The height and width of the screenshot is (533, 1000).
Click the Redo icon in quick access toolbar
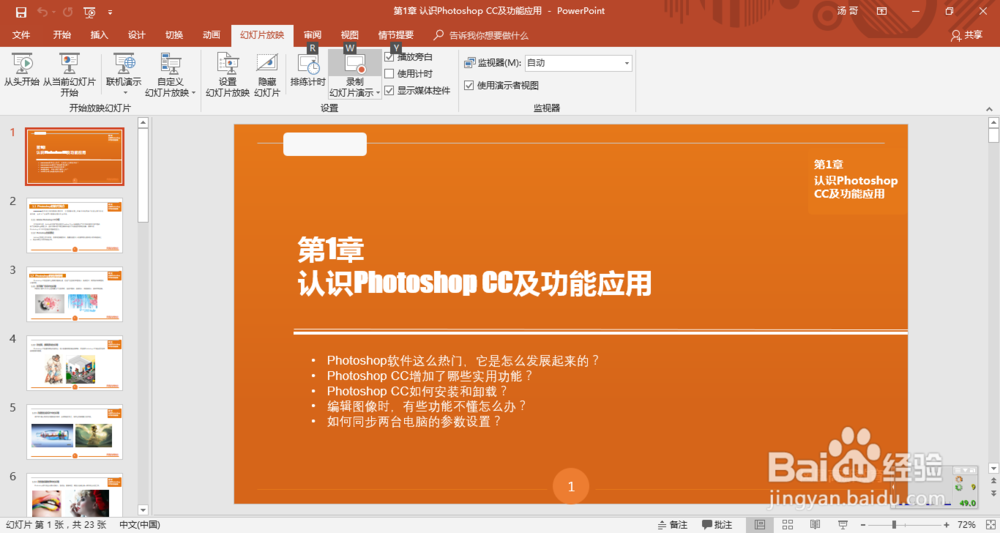tap(68, 11)
